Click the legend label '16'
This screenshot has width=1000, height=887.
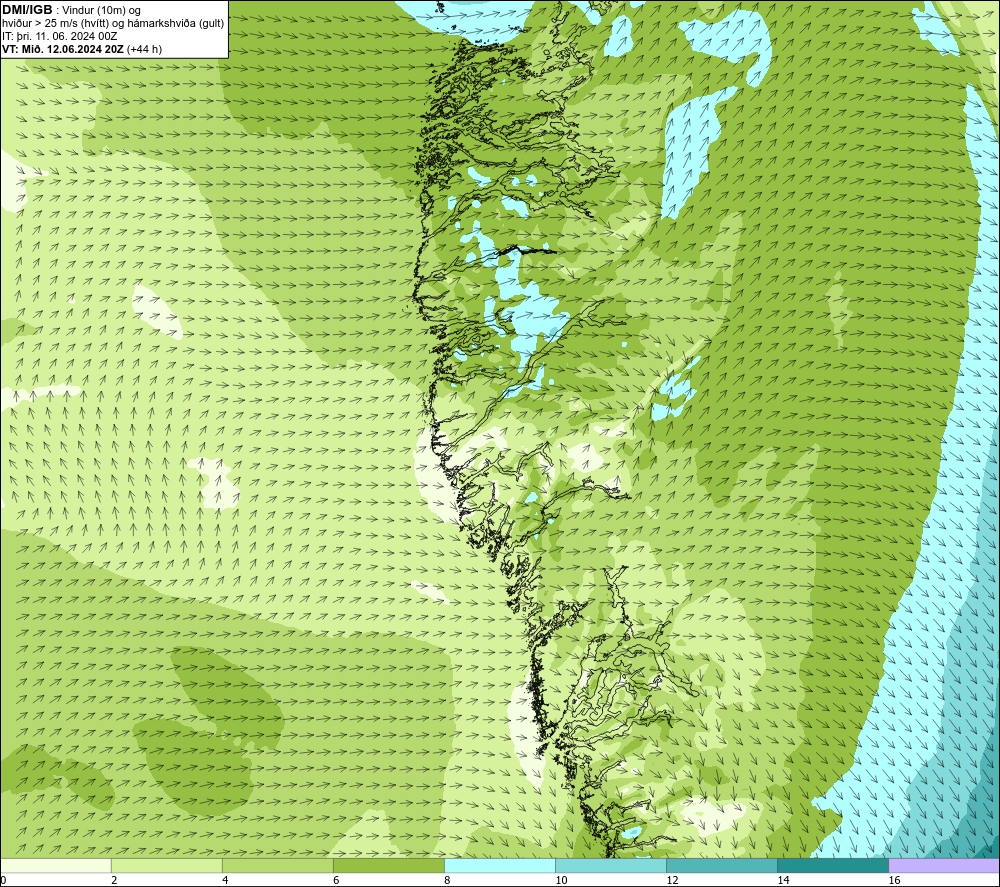895,881
